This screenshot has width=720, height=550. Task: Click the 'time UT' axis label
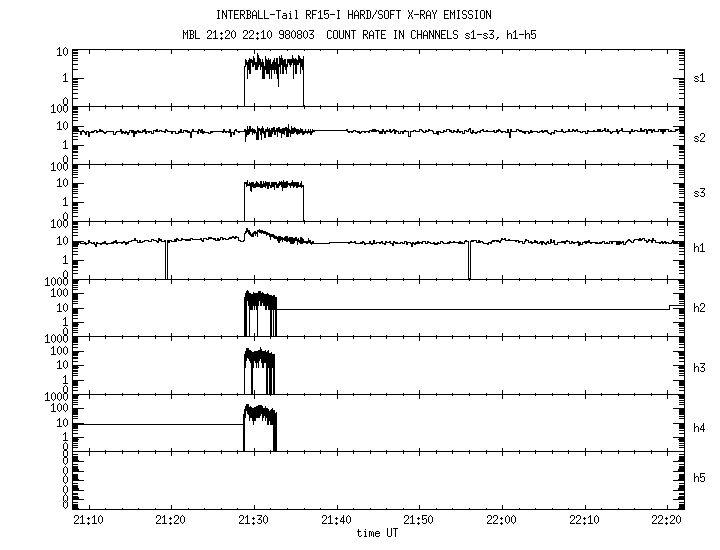[x=377, y=533]
